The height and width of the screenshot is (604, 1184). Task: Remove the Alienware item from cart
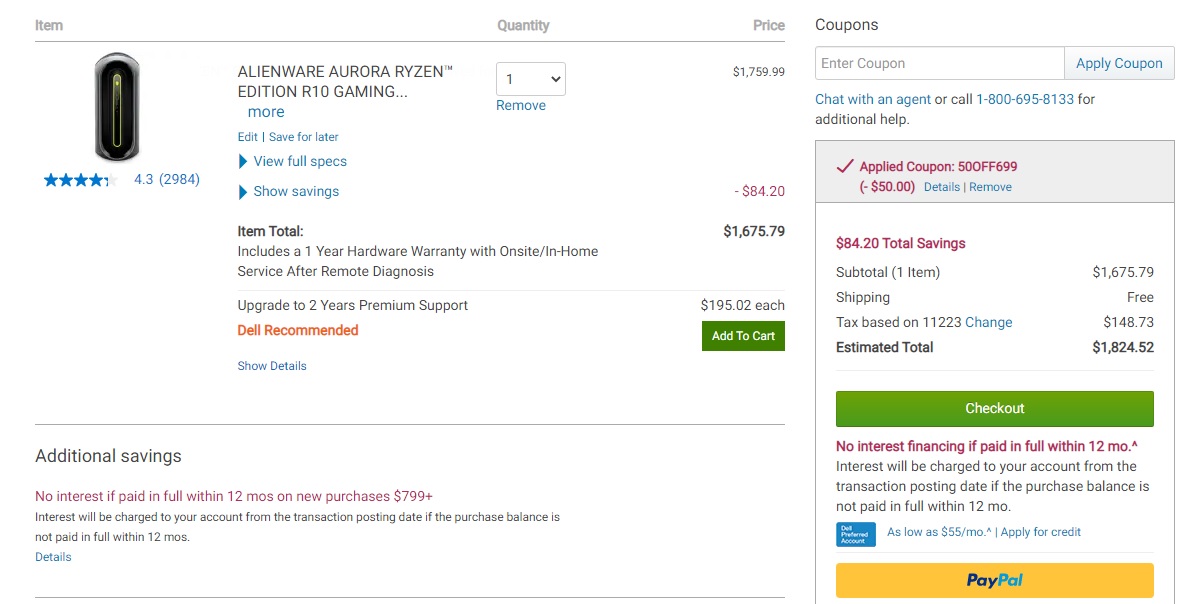click(x=520, y=104)
